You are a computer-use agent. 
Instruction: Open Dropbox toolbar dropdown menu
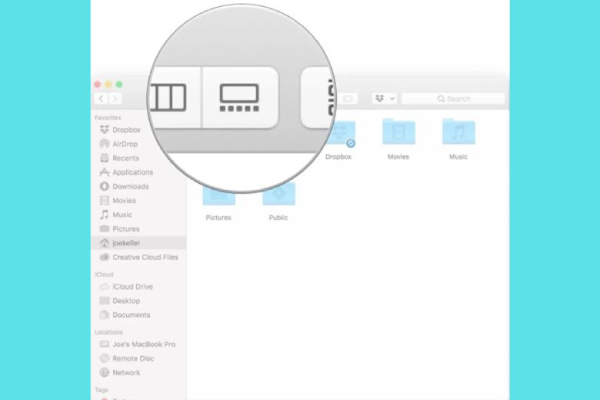click(x=385, y=99)
